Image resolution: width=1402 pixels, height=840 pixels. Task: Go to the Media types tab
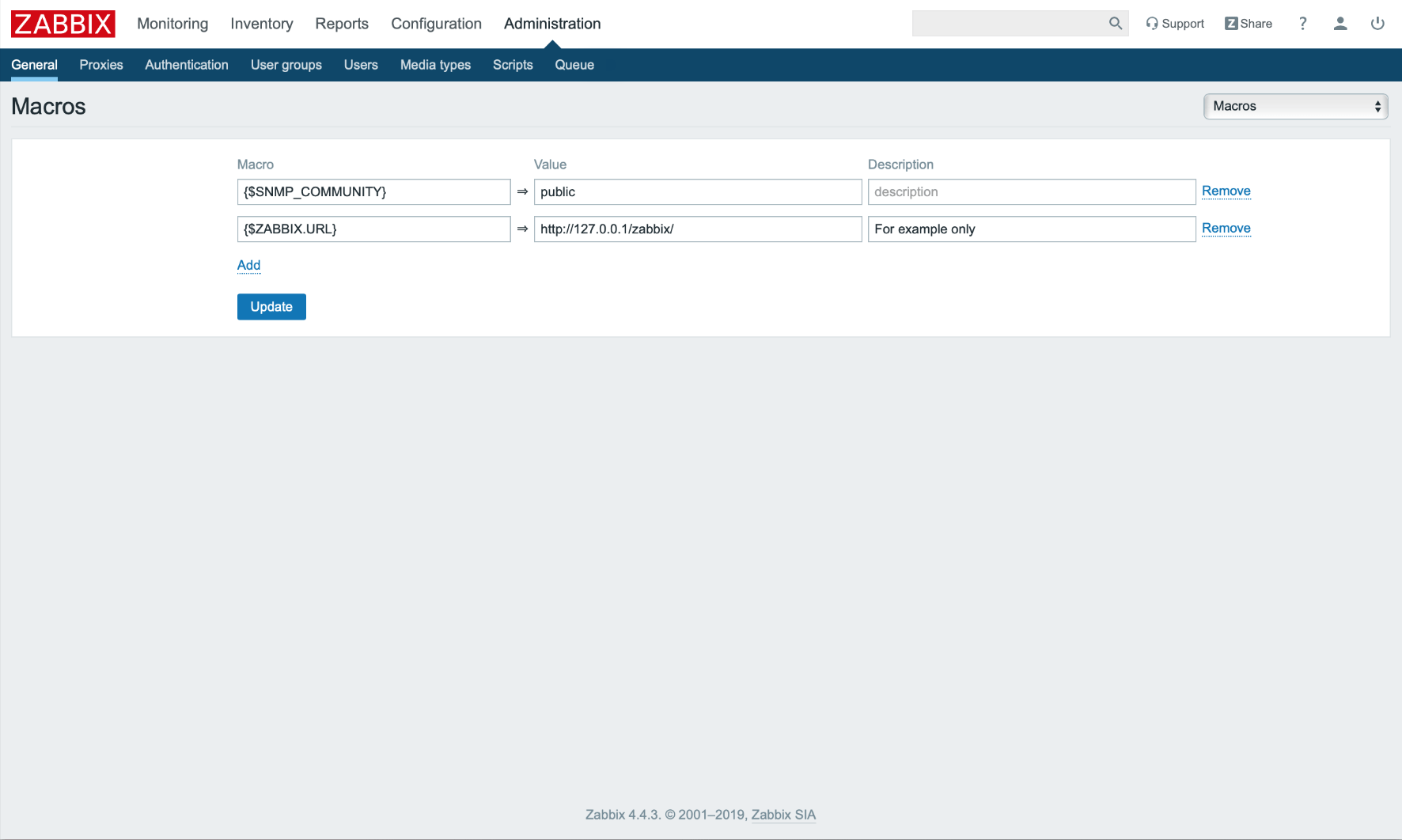pyautogui.click(x=435, y=65)
